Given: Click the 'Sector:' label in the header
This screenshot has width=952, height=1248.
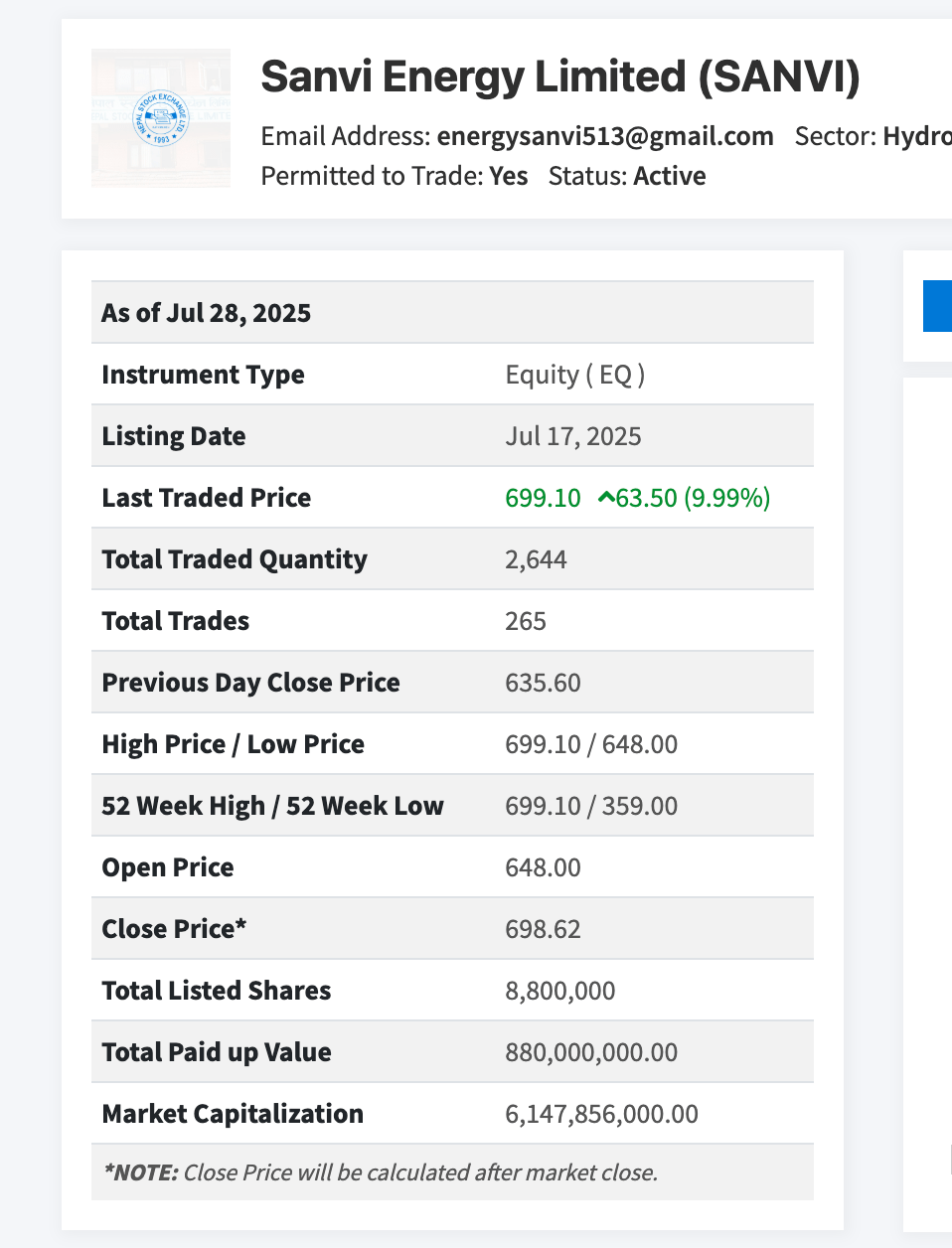Looking at the screenshot, I should [x=836, y=136].
